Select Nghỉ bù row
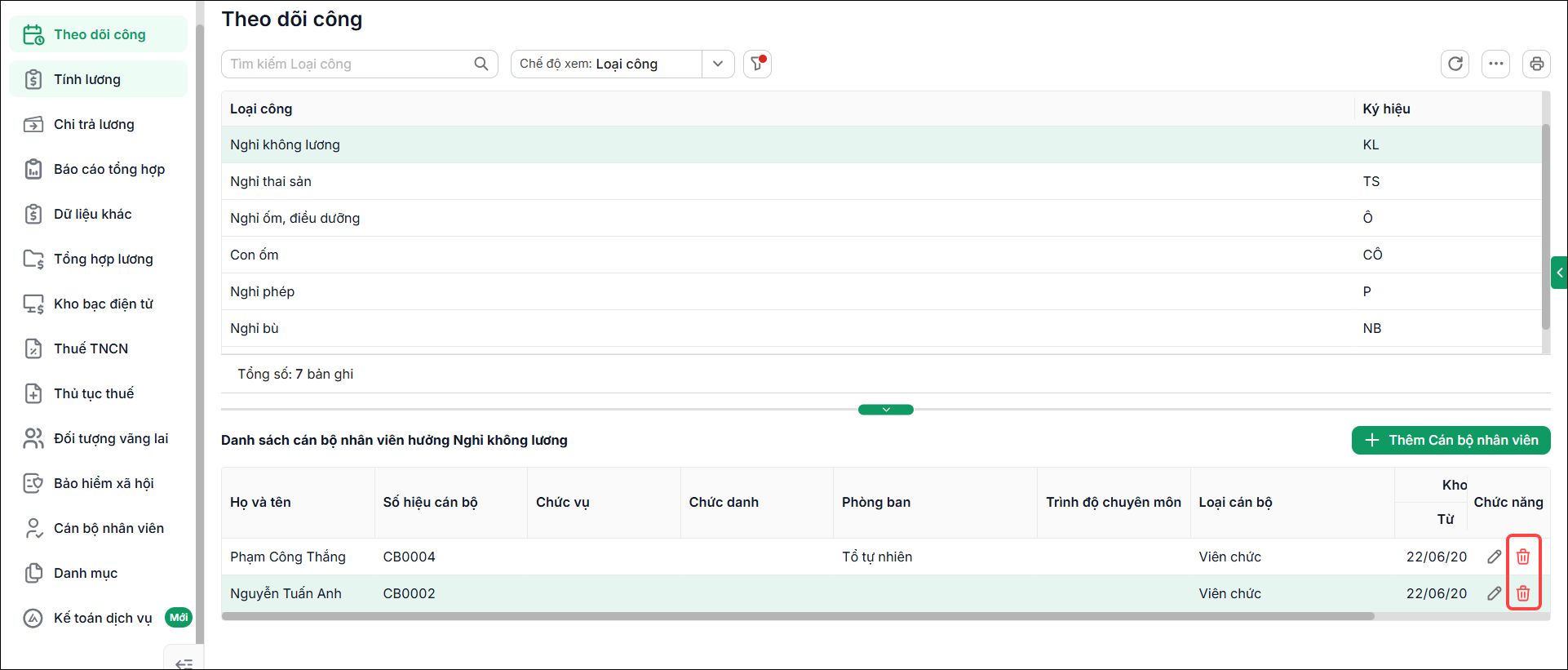Screen dimensions: 1568x670 (881, 328)
